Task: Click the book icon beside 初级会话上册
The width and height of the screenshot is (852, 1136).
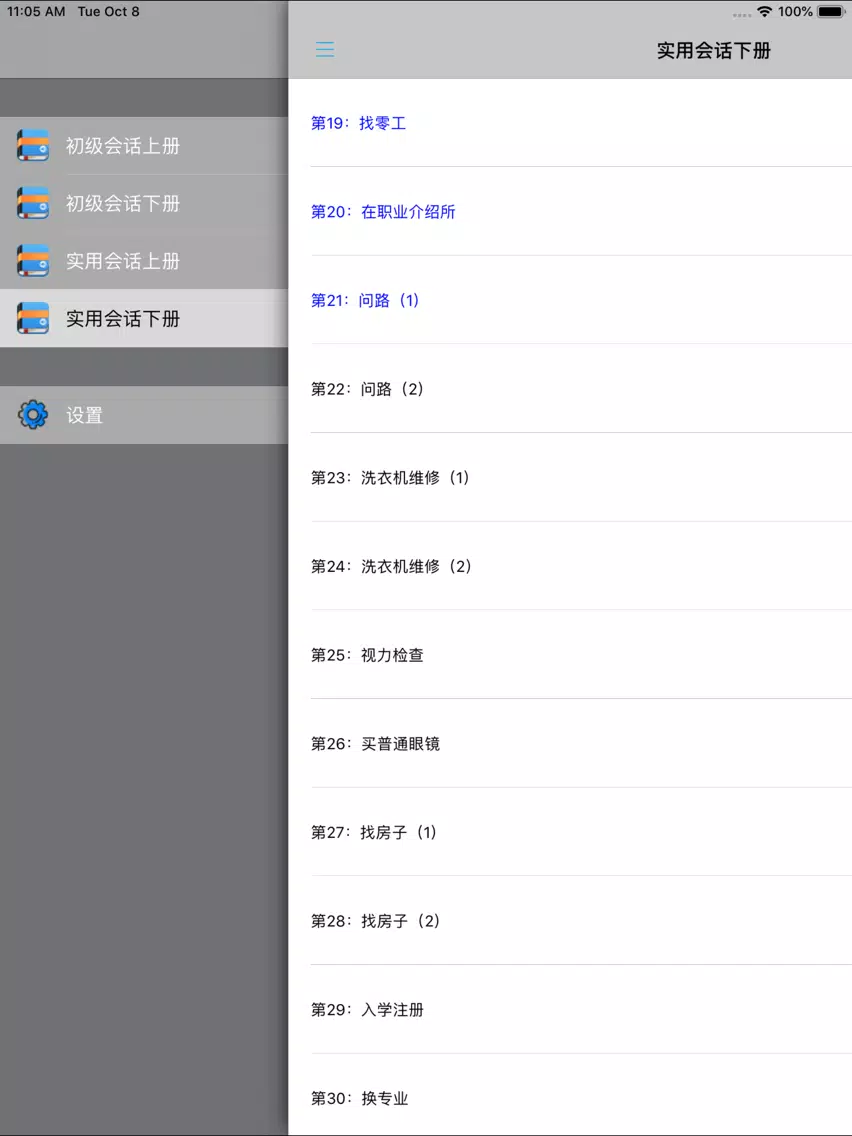Action: [33, 146]
